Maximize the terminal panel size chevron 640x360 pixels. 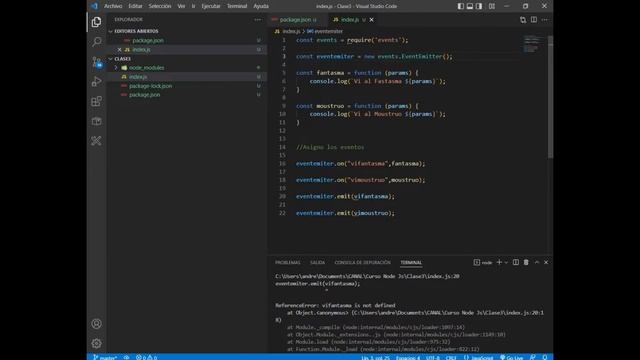click(x=537, y=262)
